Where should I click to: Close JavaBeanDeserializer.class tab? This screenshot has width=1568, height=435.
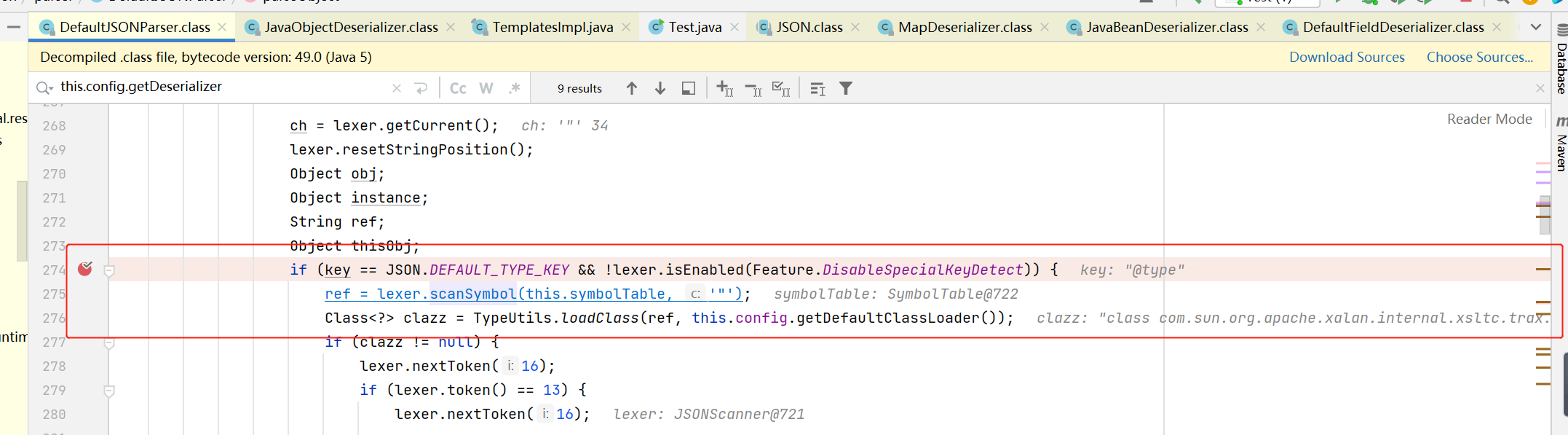point(1261,27)
